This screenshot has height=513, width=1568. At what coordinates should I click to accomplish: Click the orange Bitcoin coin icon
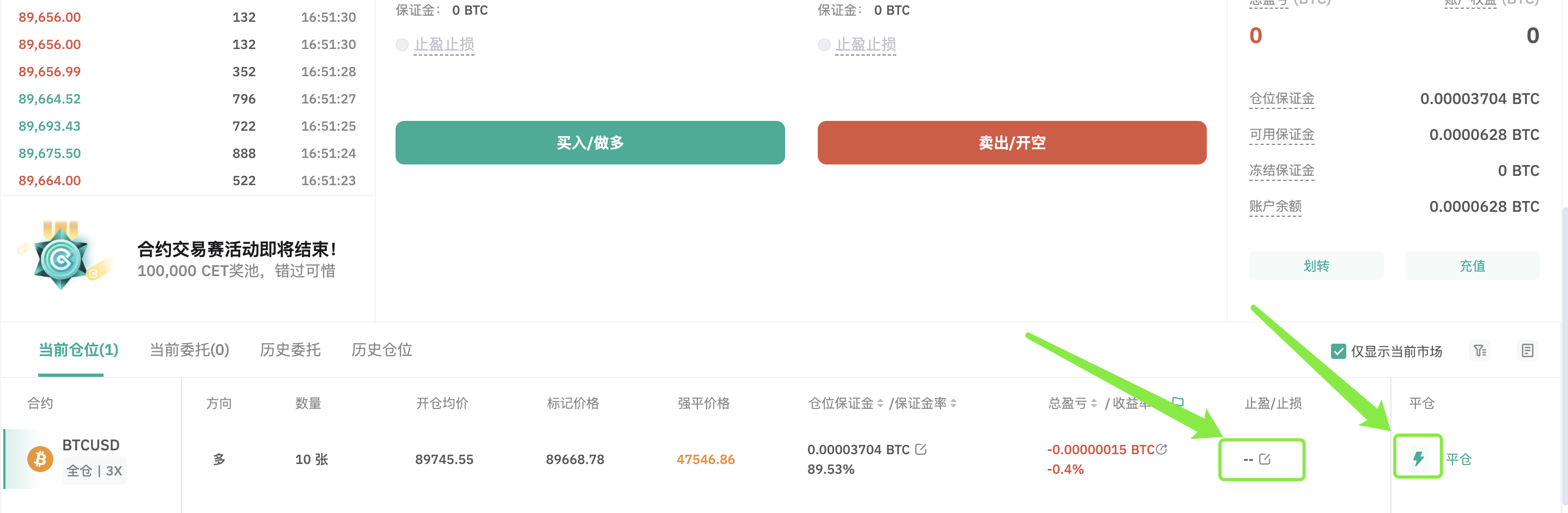40,458
